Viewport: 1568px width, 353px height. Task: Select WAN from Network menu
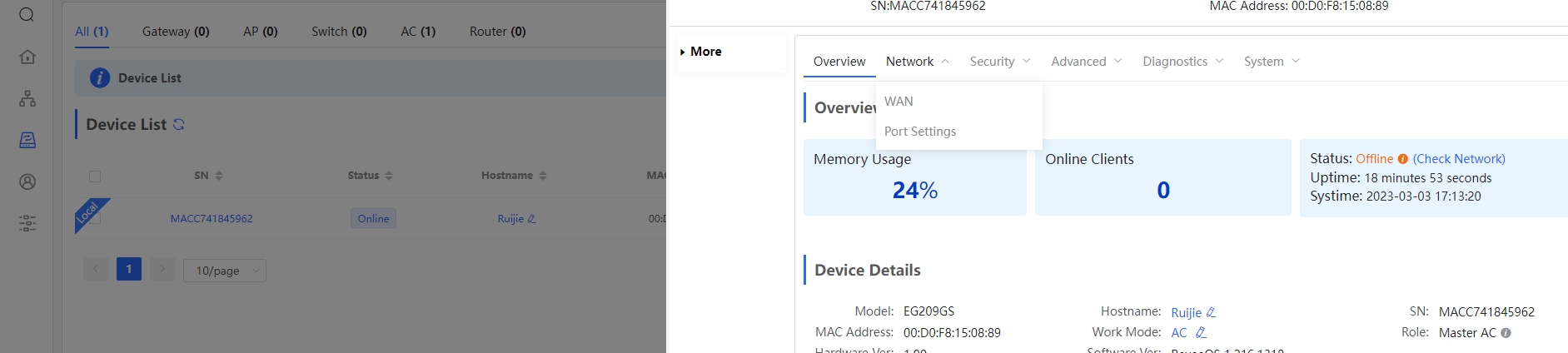(898, 102)
